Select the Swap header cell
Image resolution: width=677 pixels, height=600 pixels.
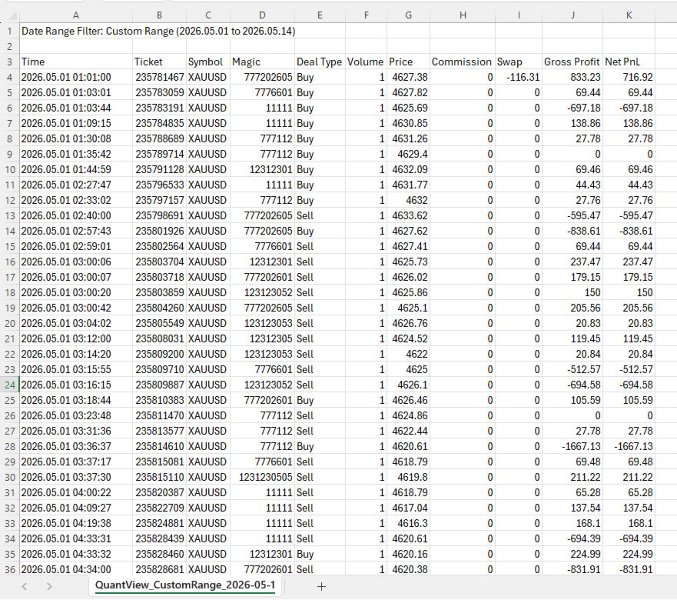519,62
